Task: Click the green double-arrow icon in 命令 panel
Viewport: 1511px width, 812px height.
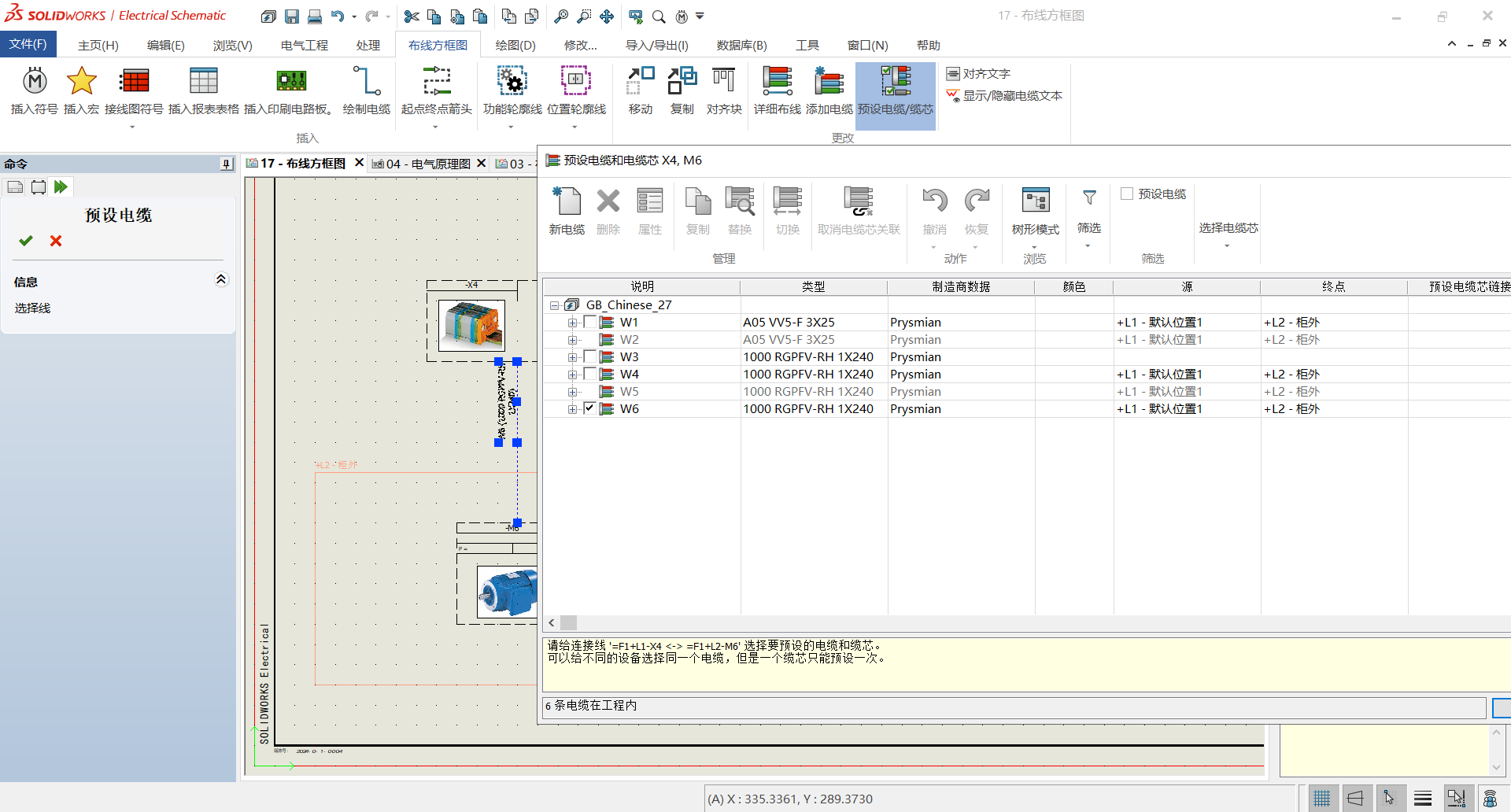Action: [x=61, y=186]
